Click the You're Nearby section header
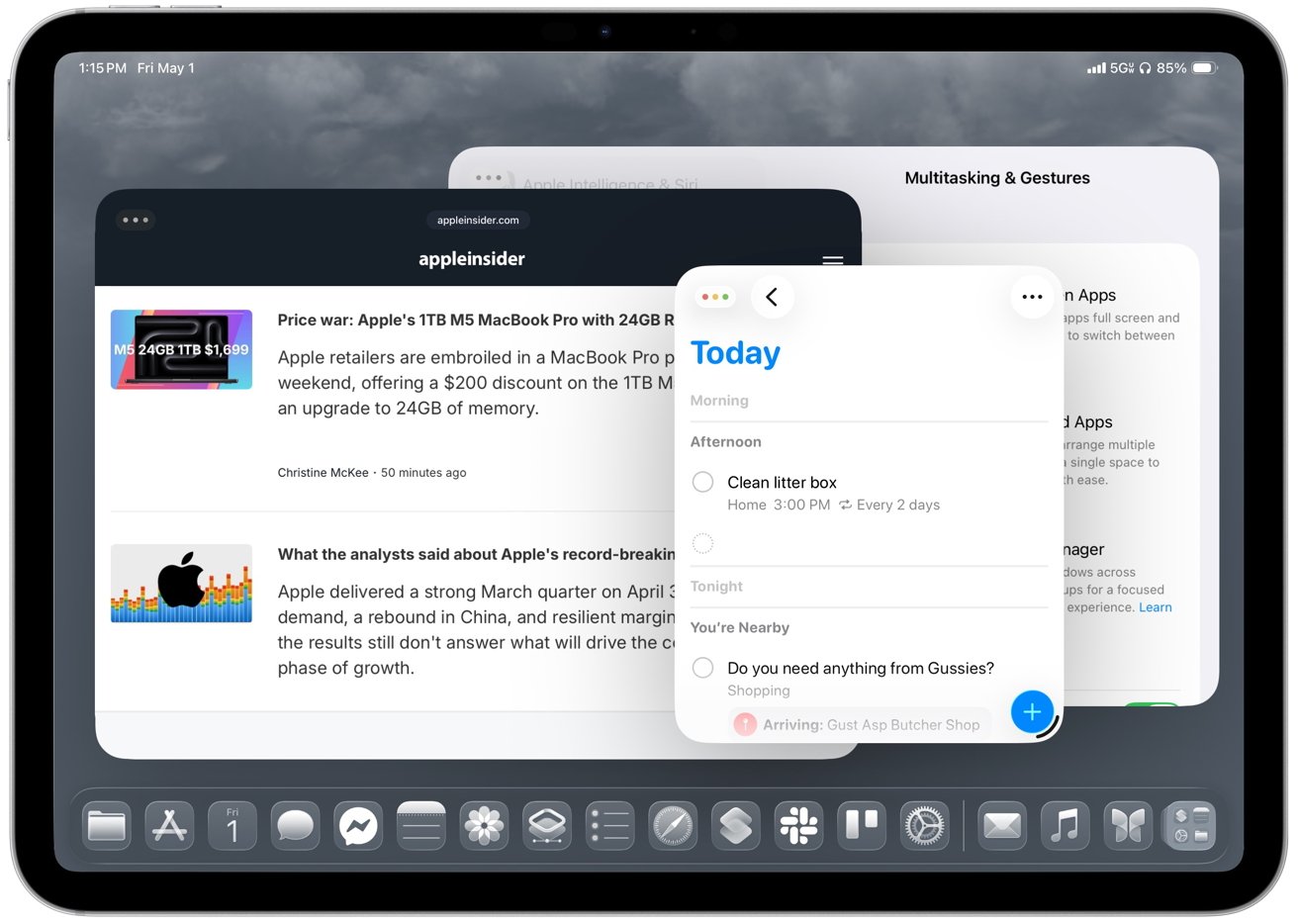 coord(740,628)
